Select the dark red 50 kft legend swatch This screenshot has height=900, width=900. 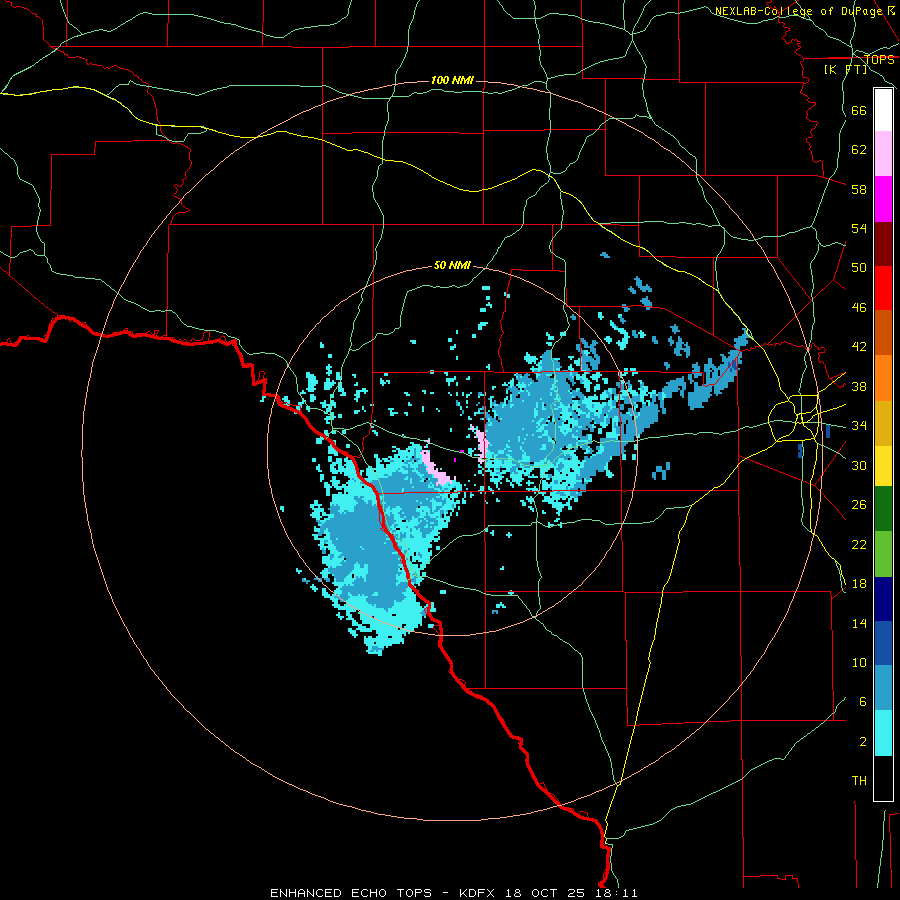pyautogui.click(x=883, y=244)
